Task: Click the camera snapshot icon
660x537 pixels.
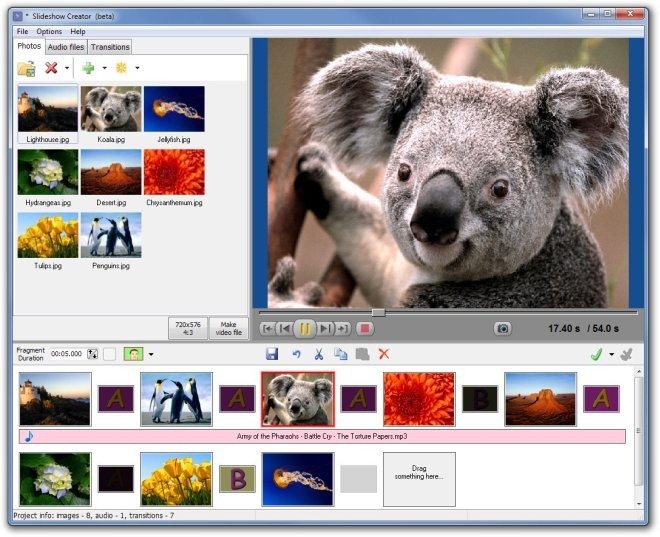Action: pos(503,328)
